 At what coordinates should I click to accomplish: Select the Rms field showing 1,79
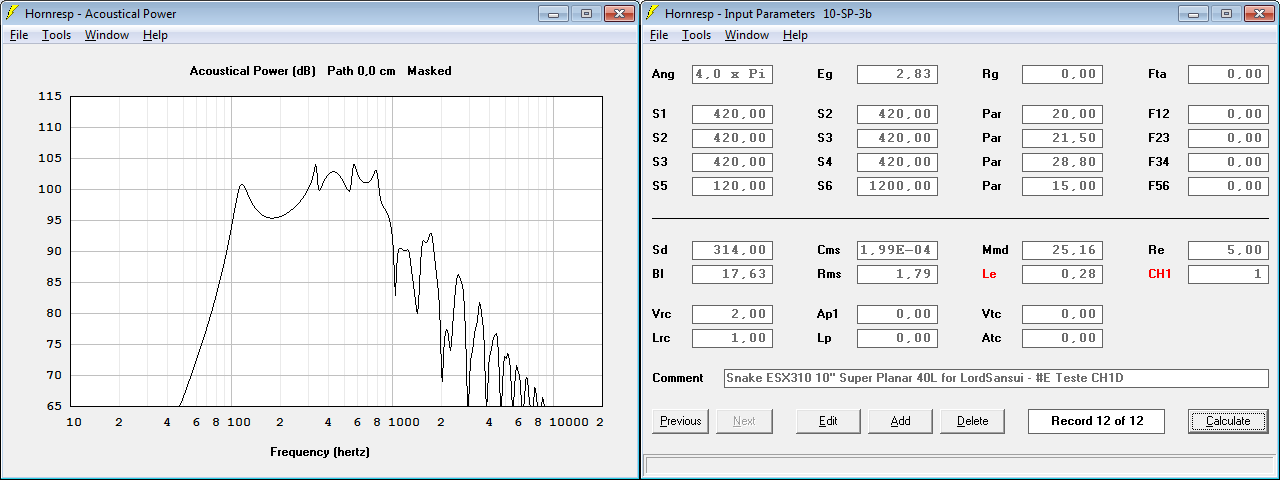click(897, 274)
